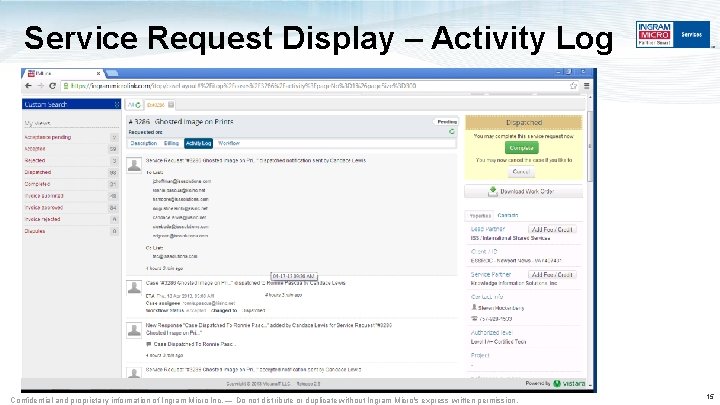Click the Service Partner label
The height and width of the screenshot is (405, 720).
click(x=490, y=274)
